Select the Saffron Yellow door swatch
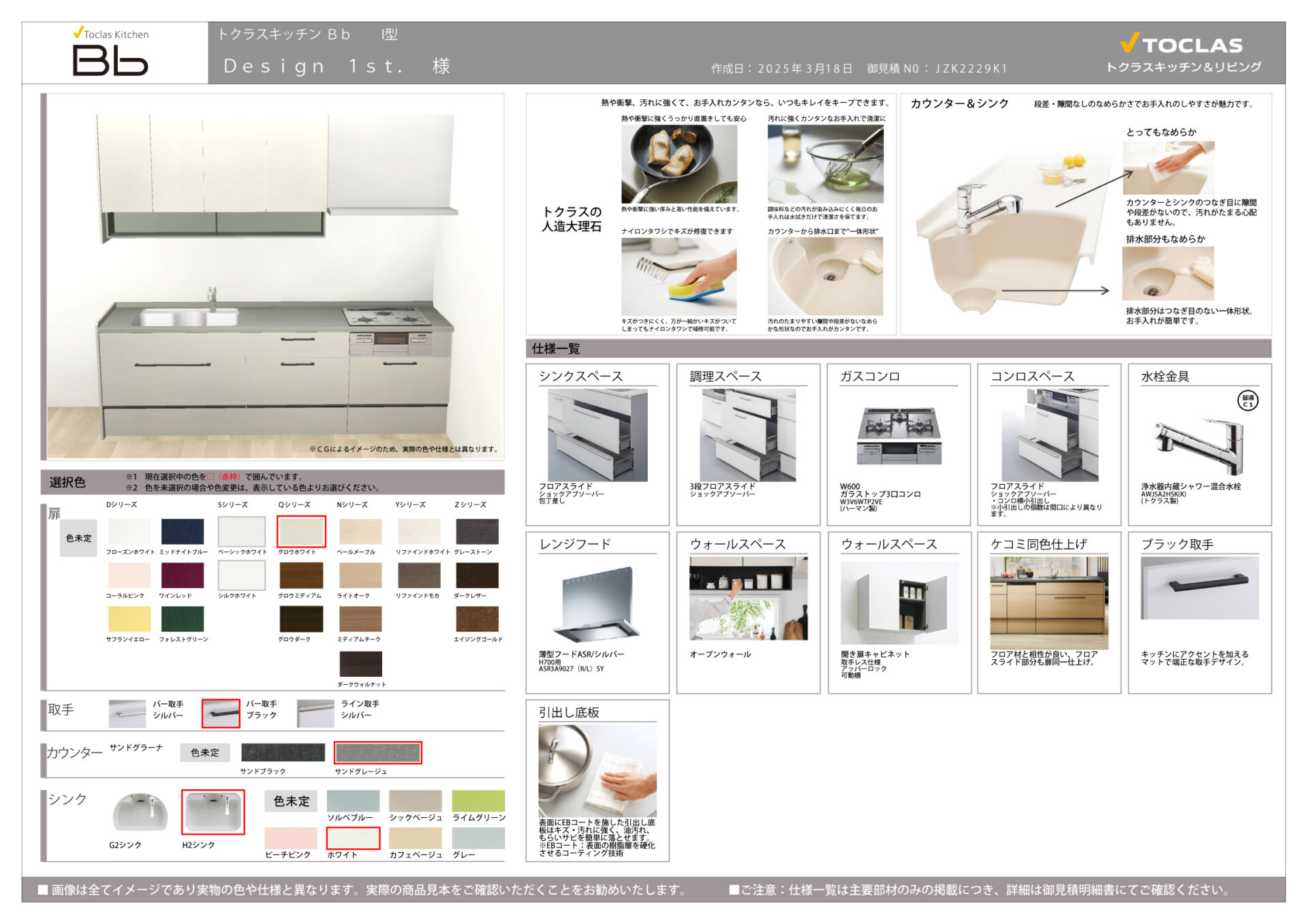 tap(129, 618)
